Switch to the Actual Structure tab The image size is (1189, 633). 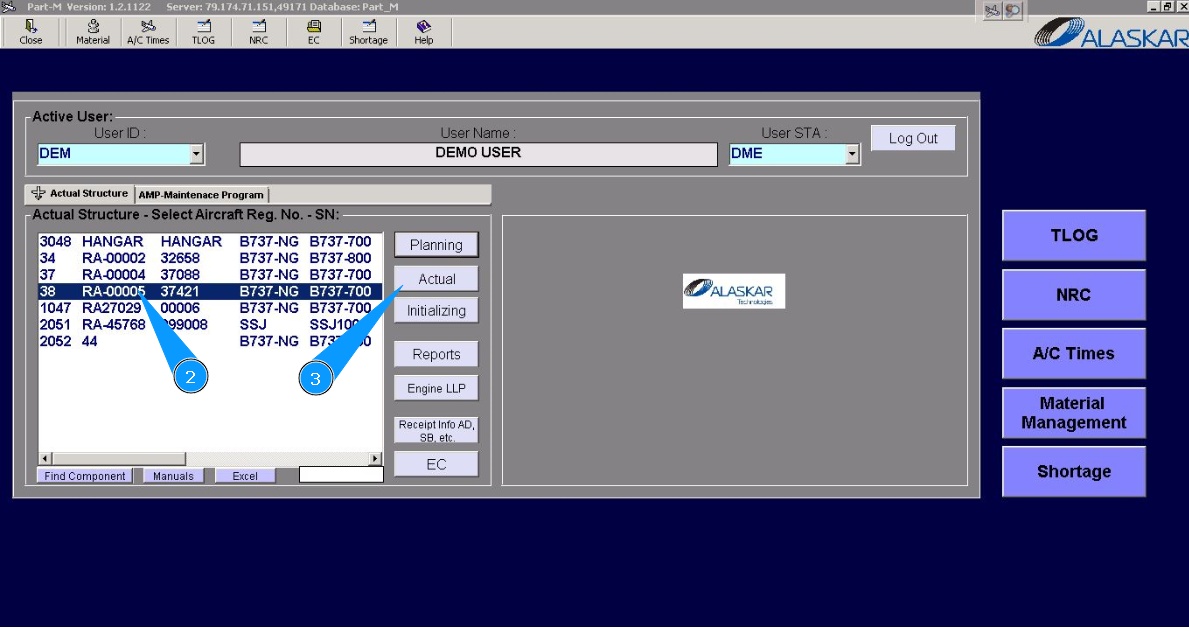tap(80, 193)
